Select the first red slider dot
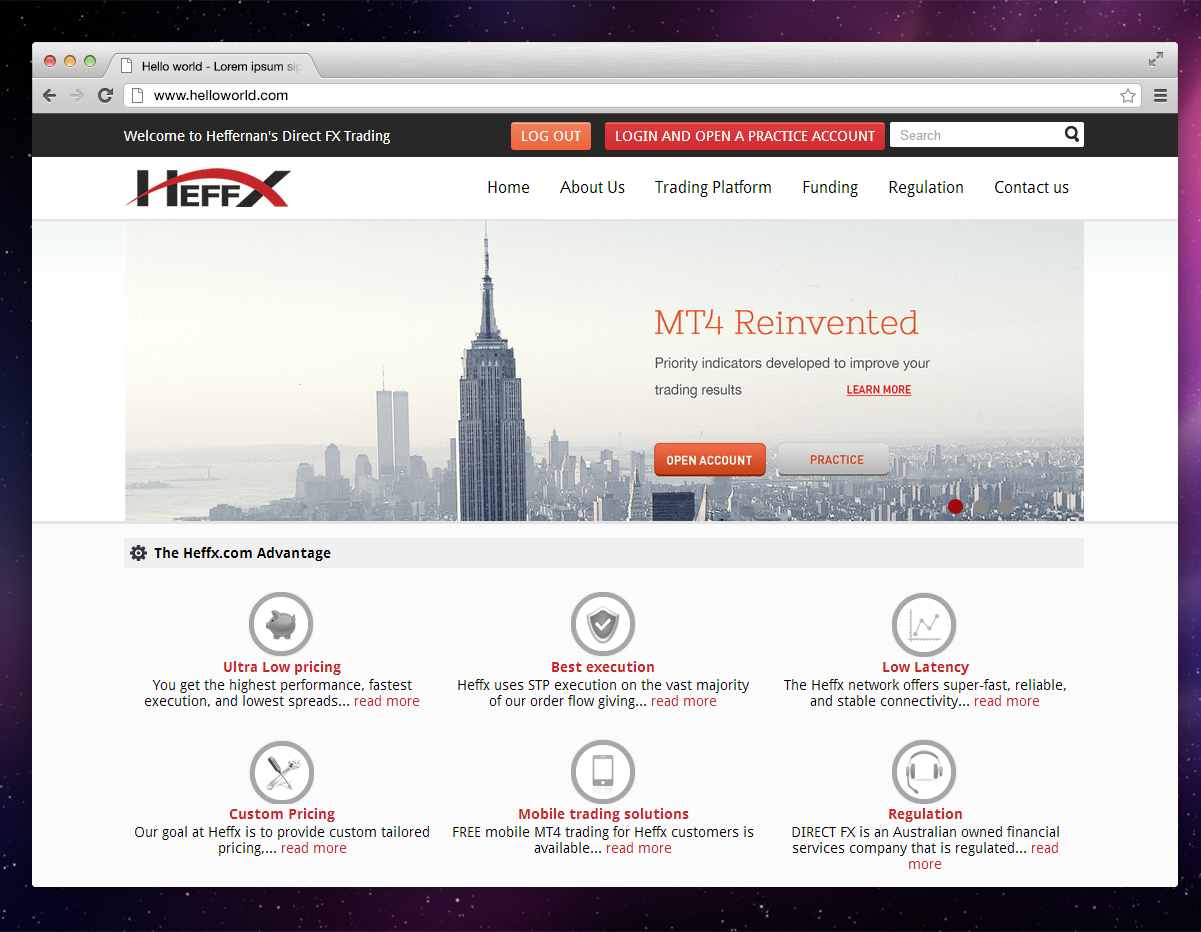This screenshot has height=932, width=1201. click(955, 506)
